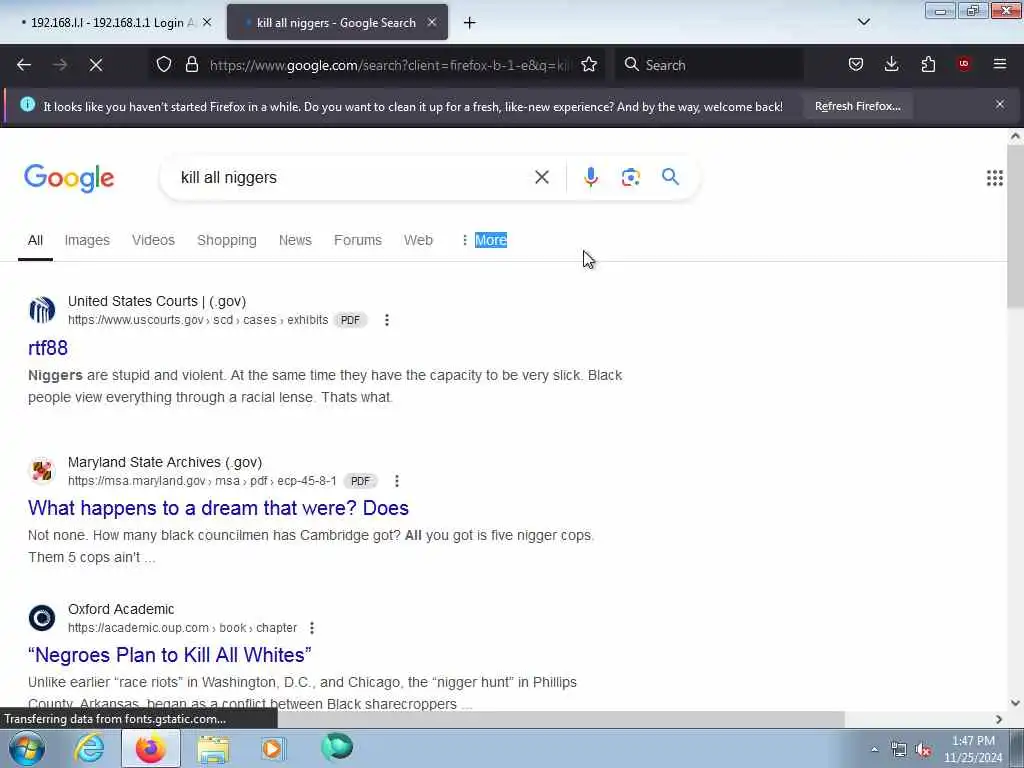Viewport: 1024px width, 768px height.
Task: Select the All results tab
Action: pos(35,240)
